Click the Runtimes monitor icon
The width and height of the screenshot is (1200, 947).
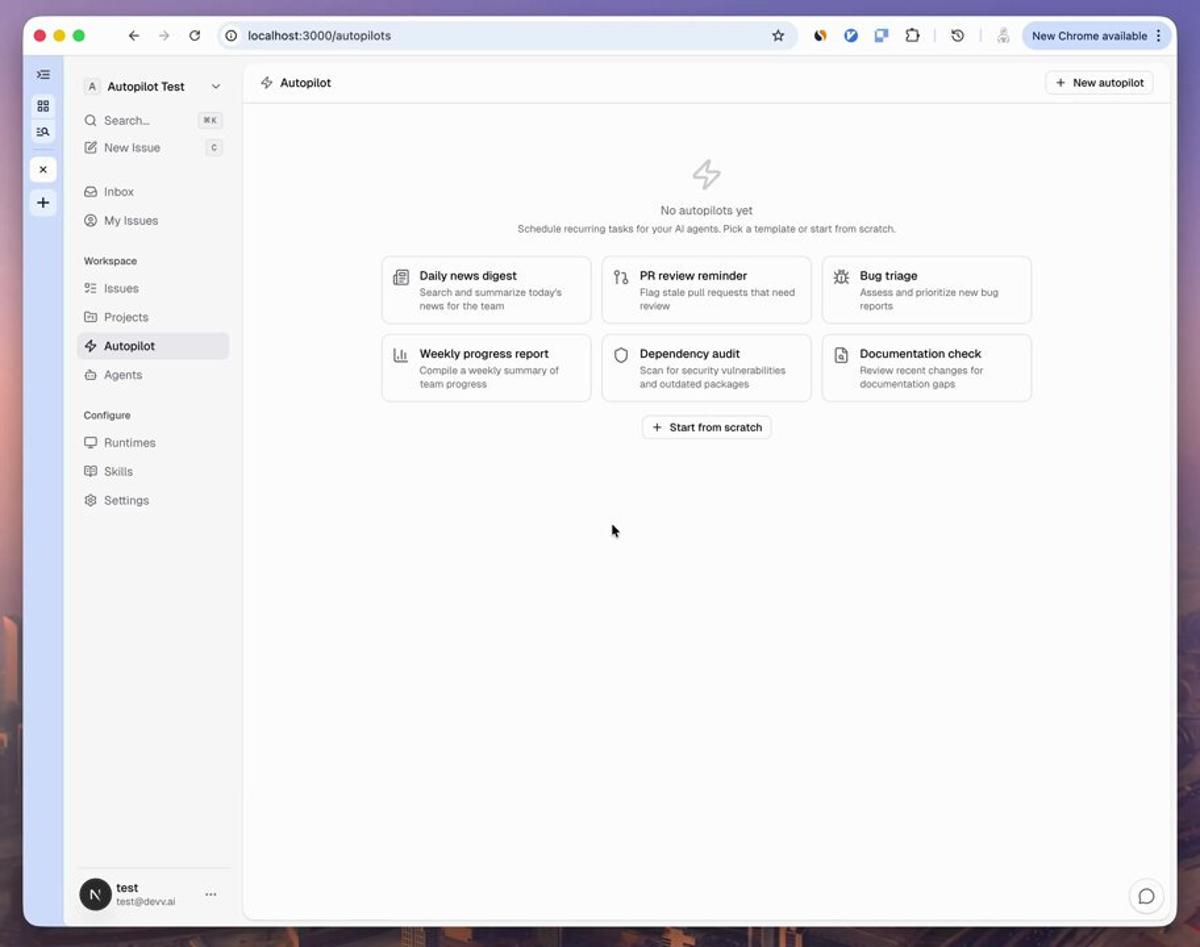91,443
